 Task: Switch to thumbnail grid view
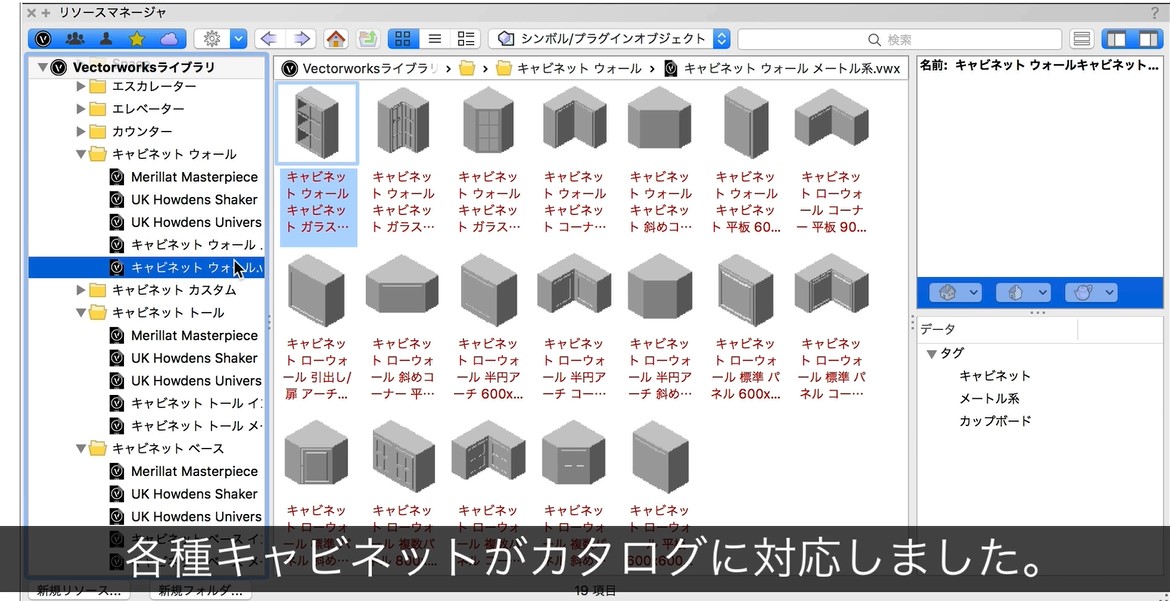pyautogui.click(x=403, y=39)
